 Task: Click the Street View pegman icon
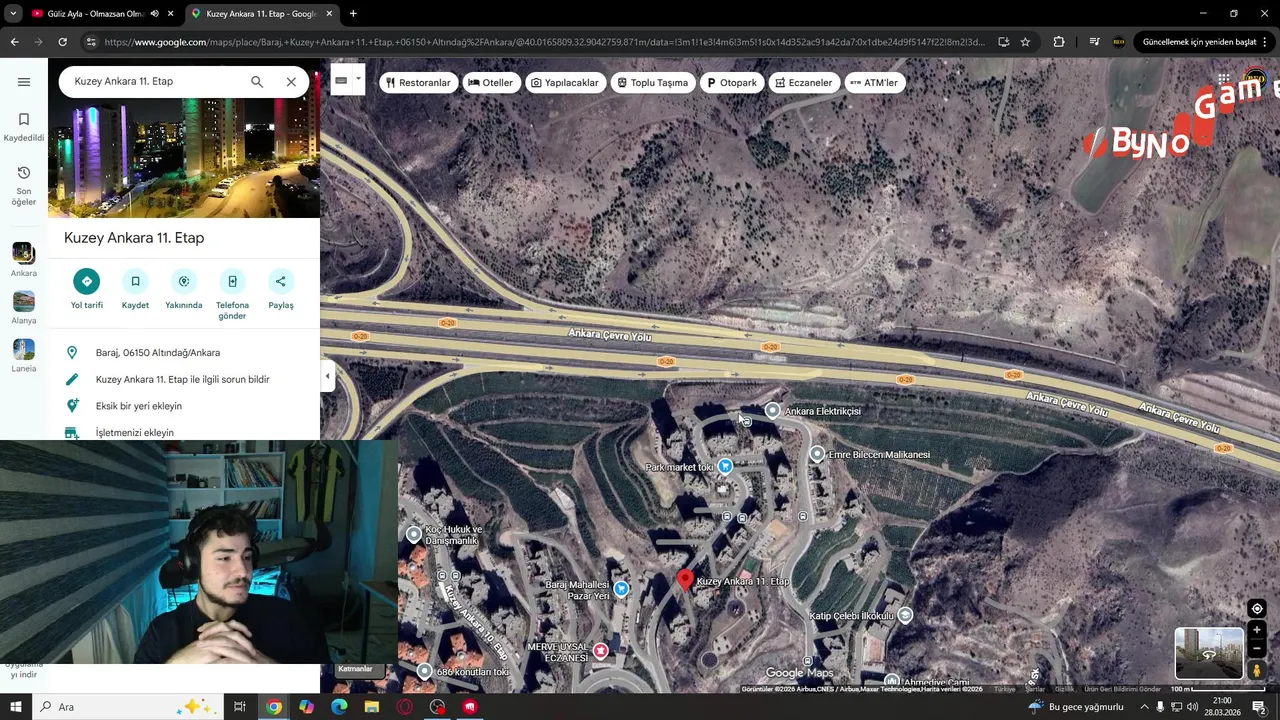click(1257, 670)
